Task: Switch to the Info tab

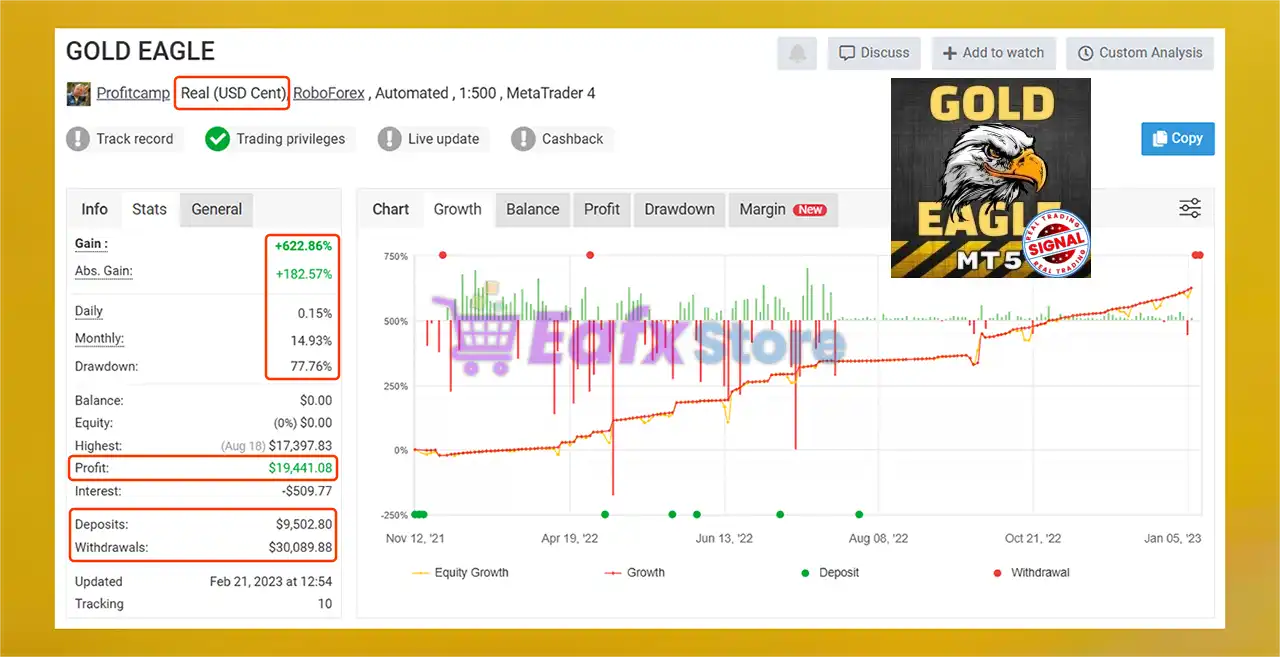Action: click(94, 209)
